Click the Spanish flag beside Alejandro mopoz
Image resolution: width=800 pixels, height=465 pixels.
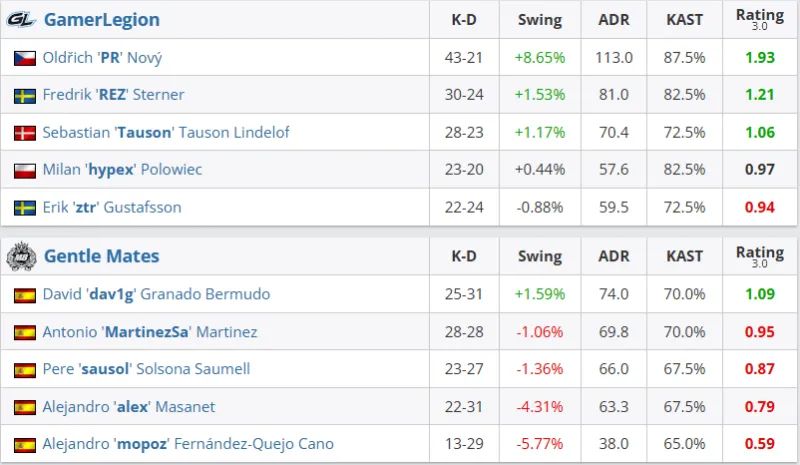point(25,444)
